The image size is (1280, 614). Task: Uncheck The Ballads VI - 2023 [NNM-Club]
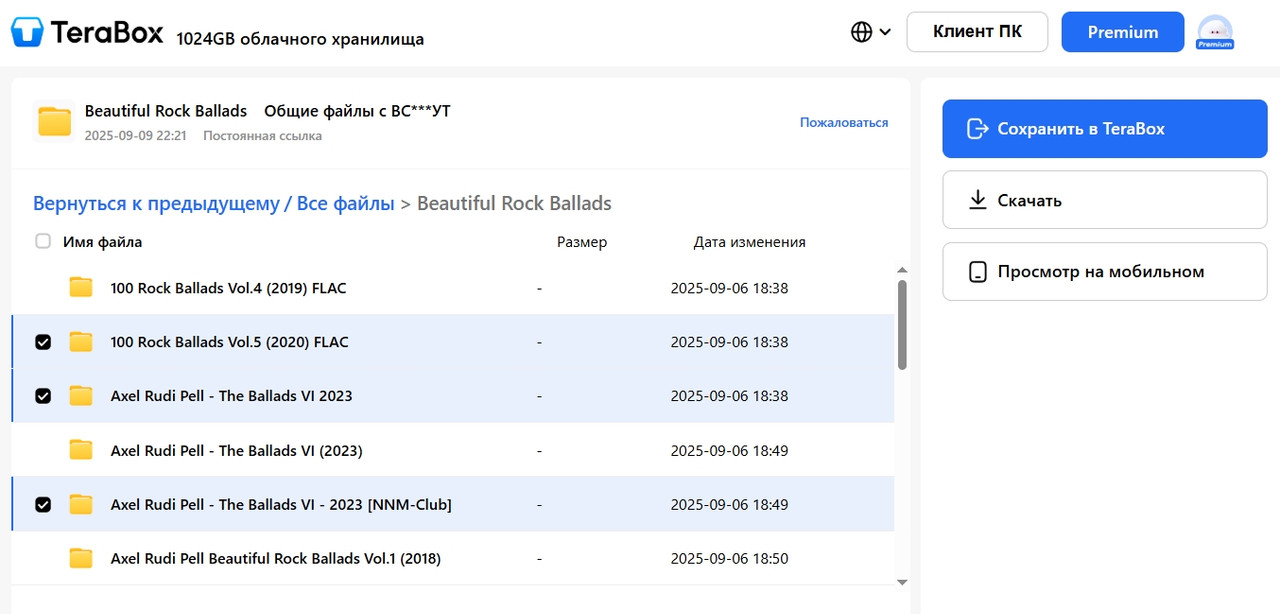point(43,504)
